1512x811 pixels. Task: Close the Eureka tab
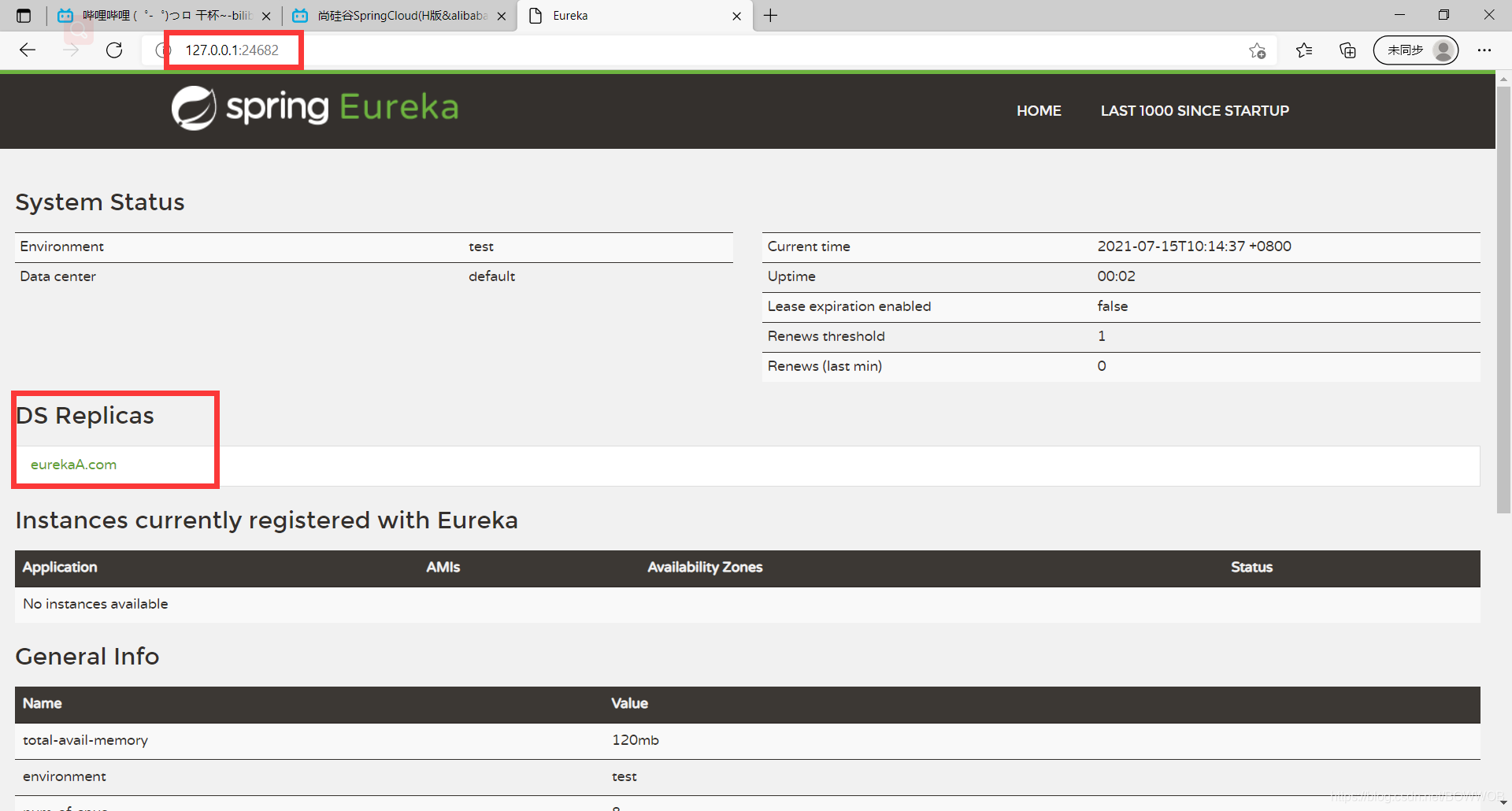(736, 16)
